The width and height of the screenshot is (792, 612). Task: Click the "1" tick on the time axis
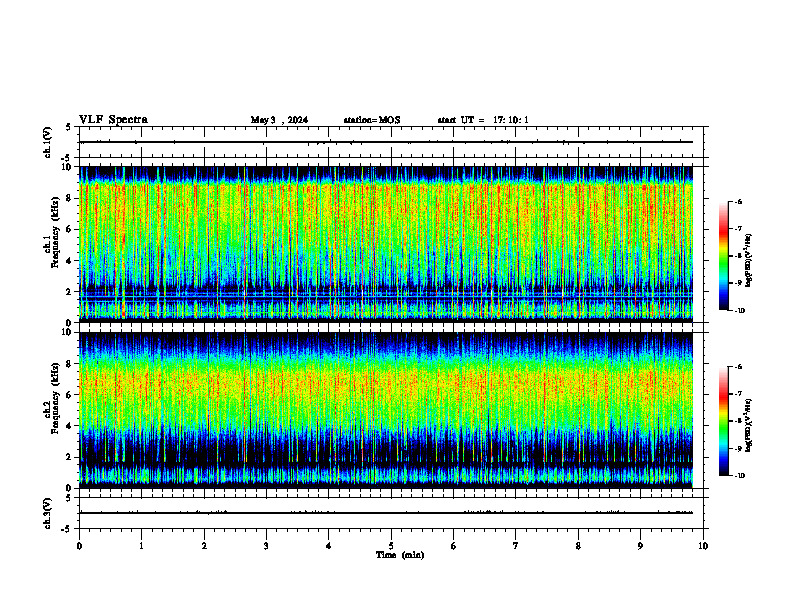(141, 546)
